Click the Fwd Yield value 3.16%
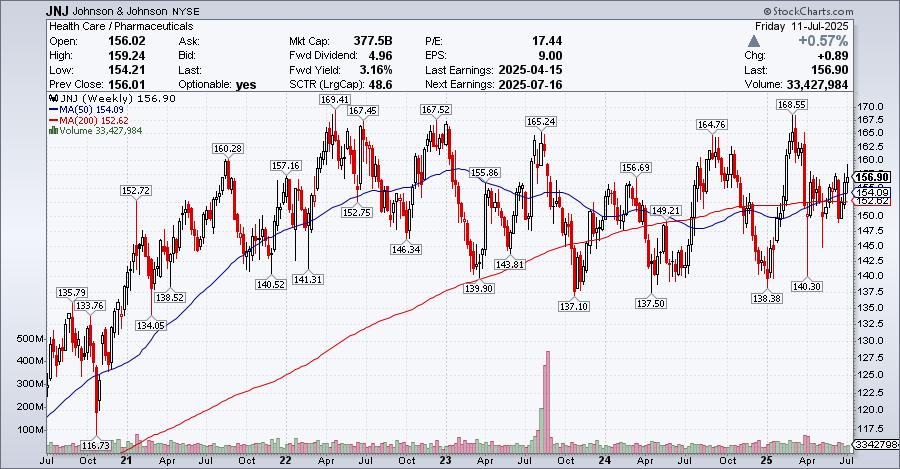Screen dimensions: 900x469 pos(376,70)
